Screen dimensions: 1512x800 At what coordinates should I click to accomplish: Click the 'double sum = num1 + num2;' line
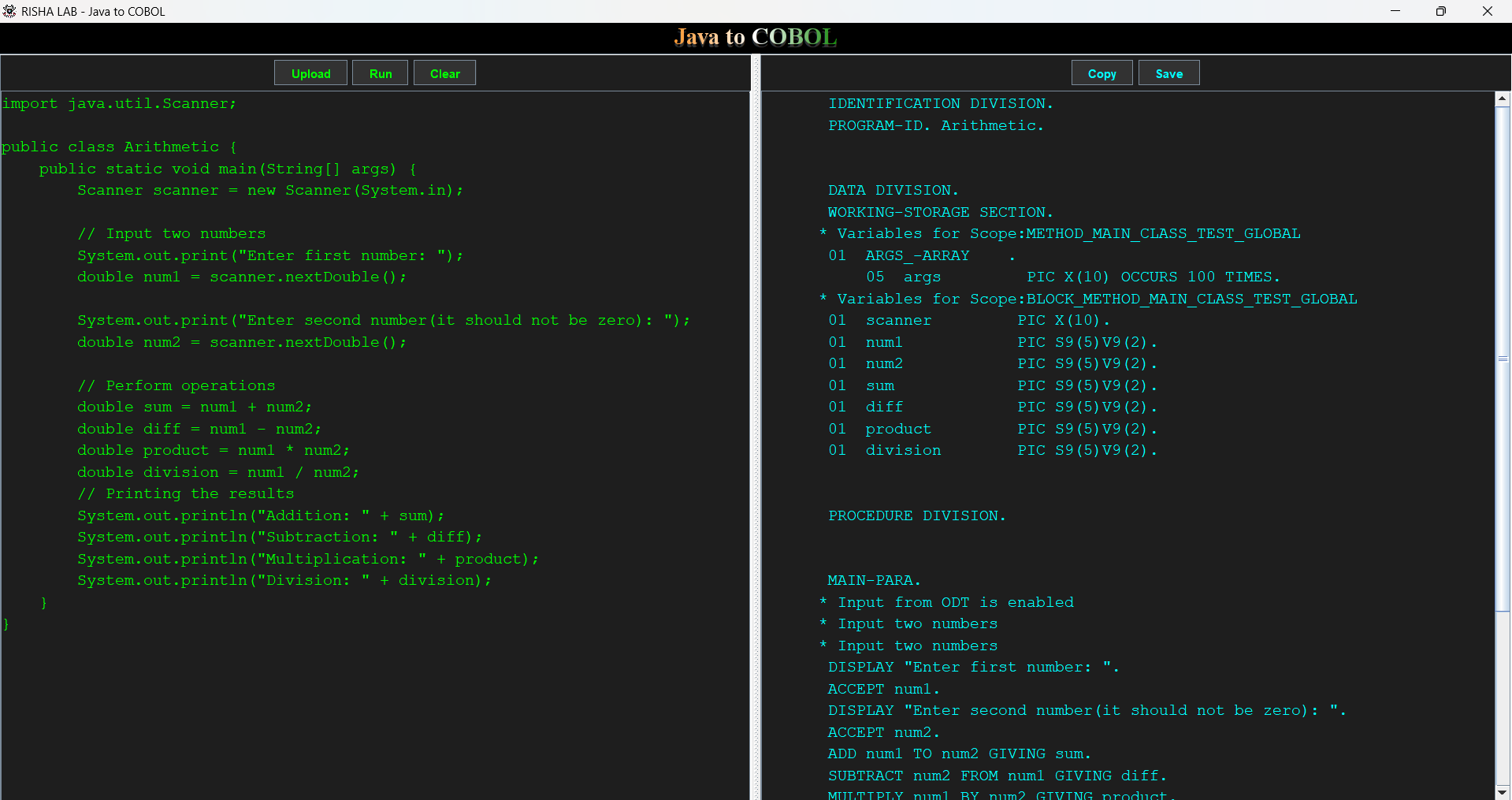coord(195,407)
